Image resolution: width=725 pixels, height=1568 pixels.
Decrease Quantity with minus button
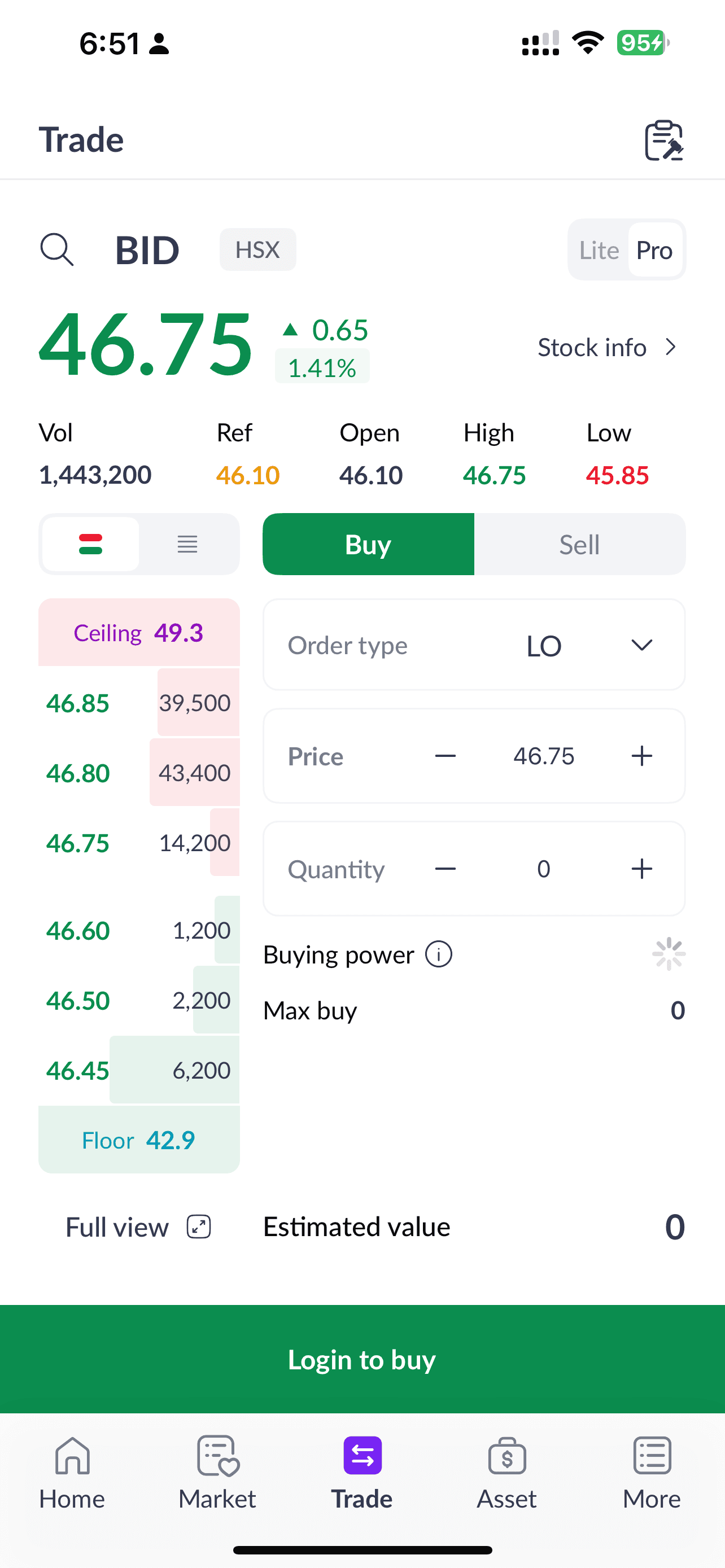point(446,869)
